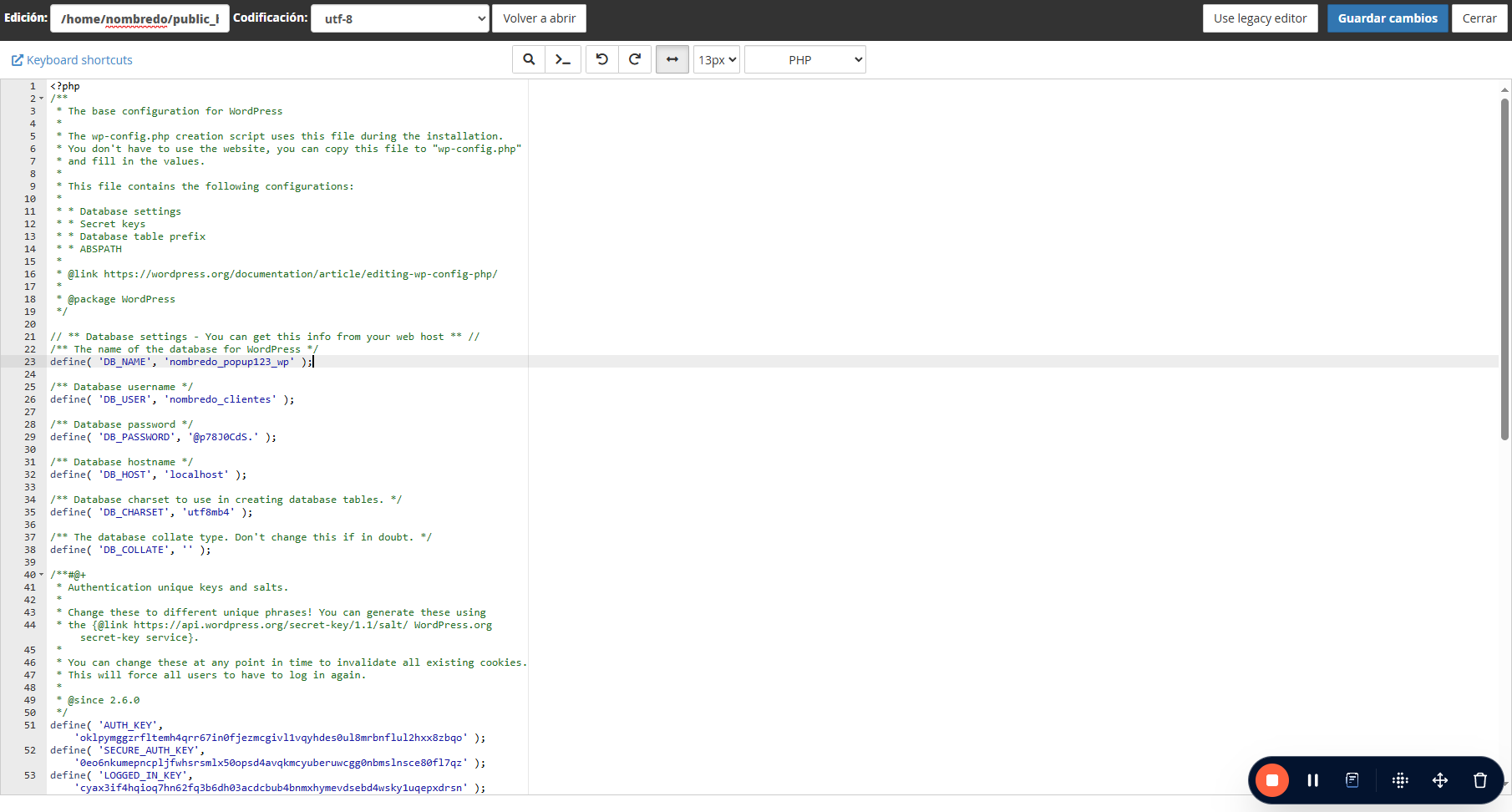Click the file path input field
The image size is (1512, 812).
[x=140, y=18]
